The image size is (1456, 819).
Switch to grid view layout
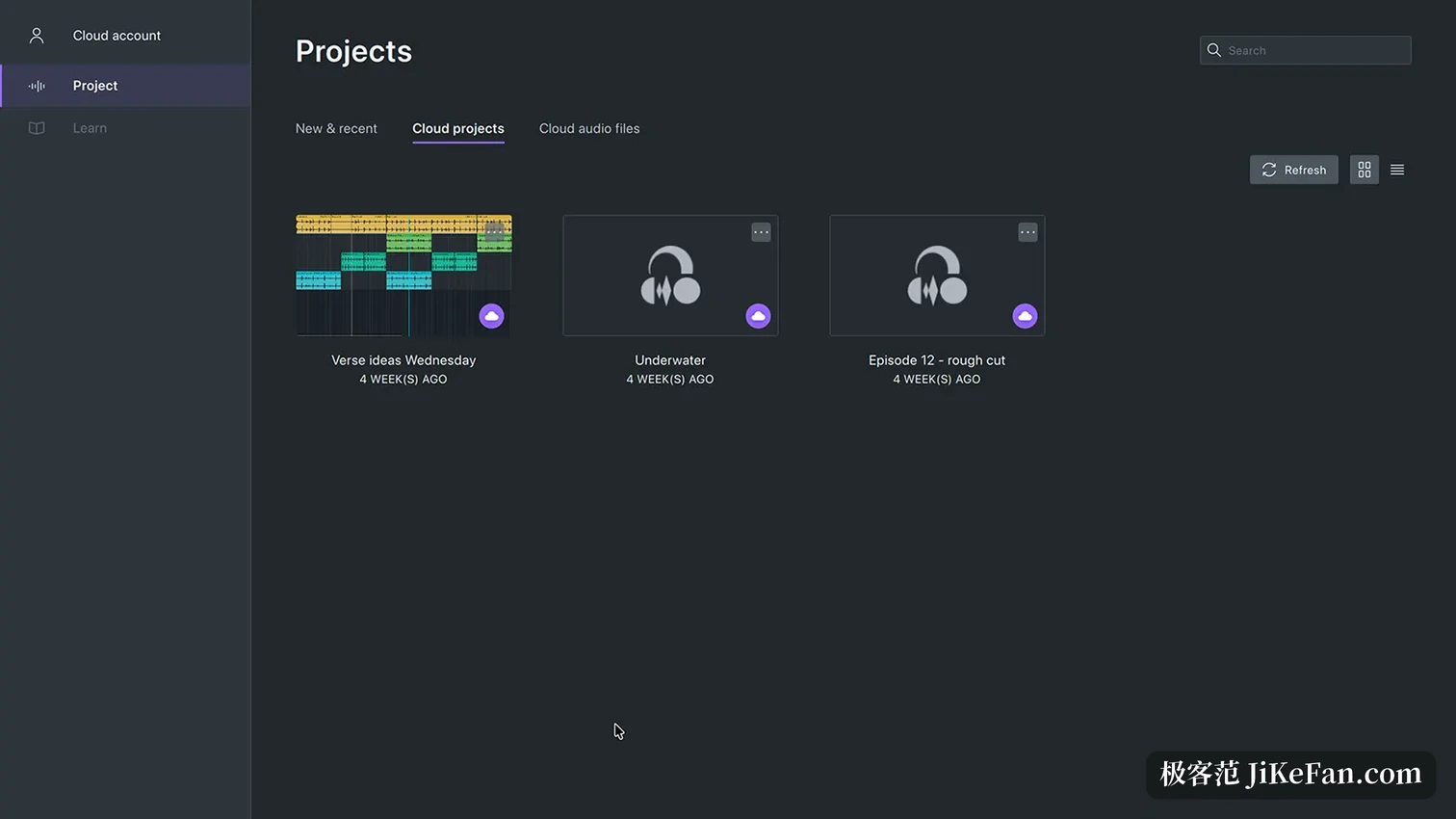1365,170
